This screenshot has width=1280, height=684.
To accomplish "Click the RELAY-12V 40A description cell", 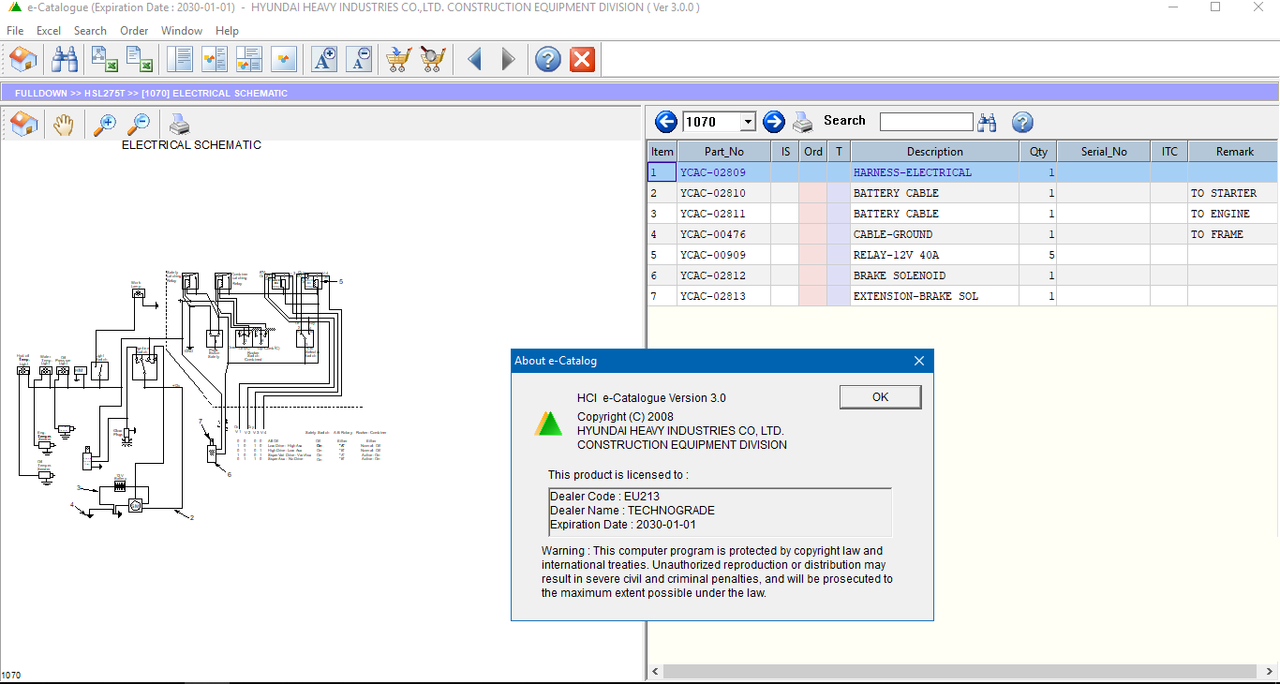I will point(935,255).
